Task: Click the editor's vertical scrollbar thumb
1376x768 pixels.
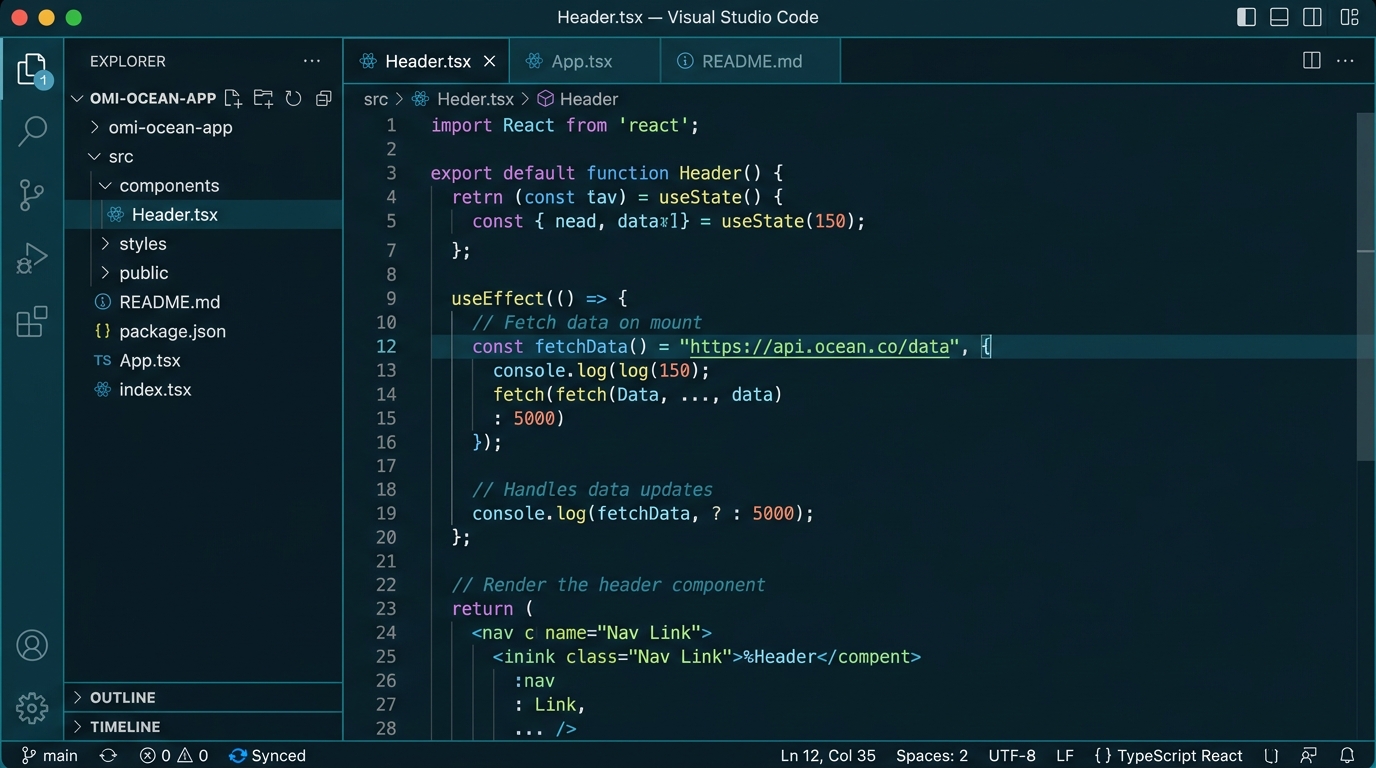Action: click(x=1365, y=285)
